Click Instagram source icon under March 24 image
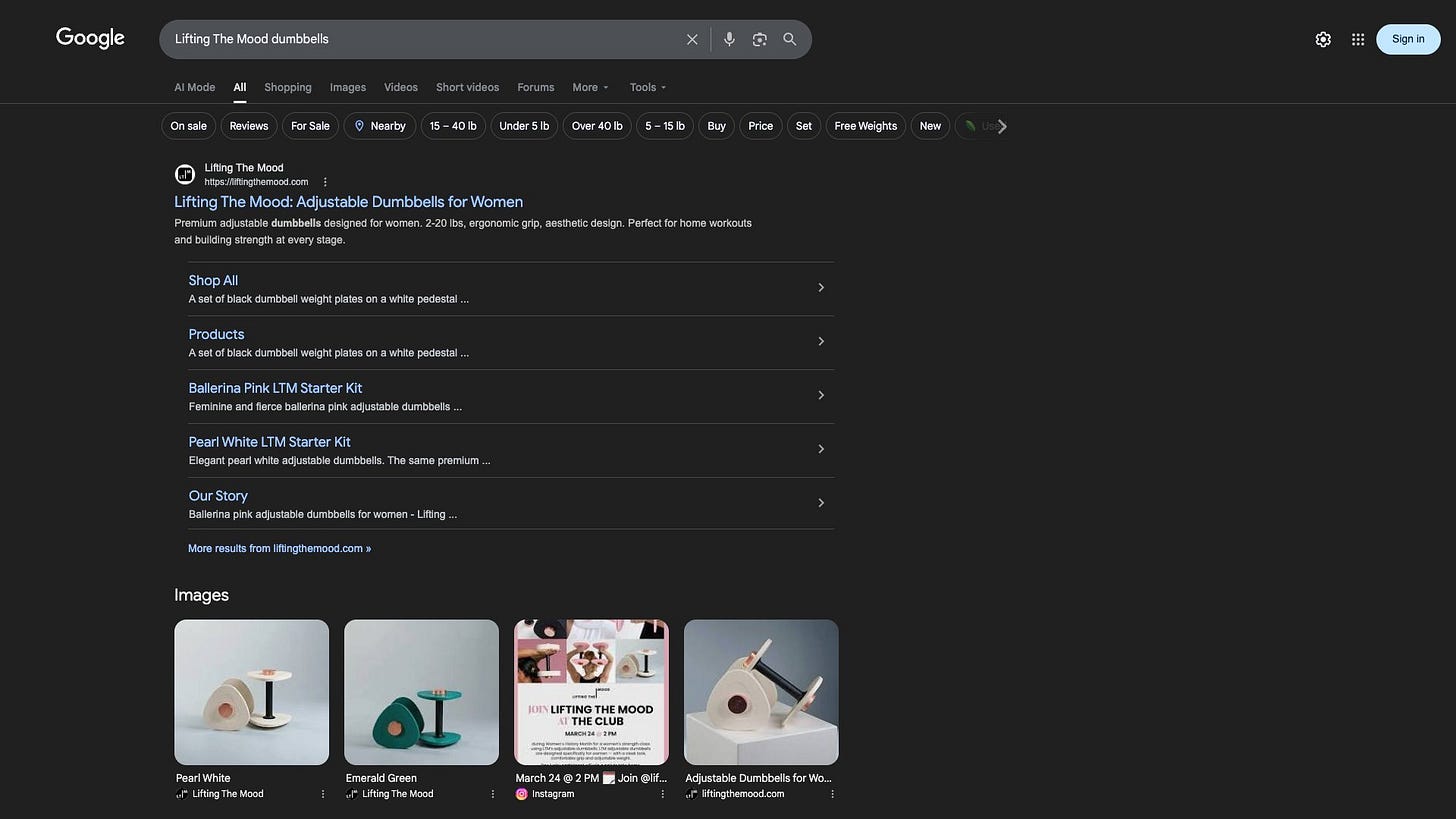 [x=521, y=794]
